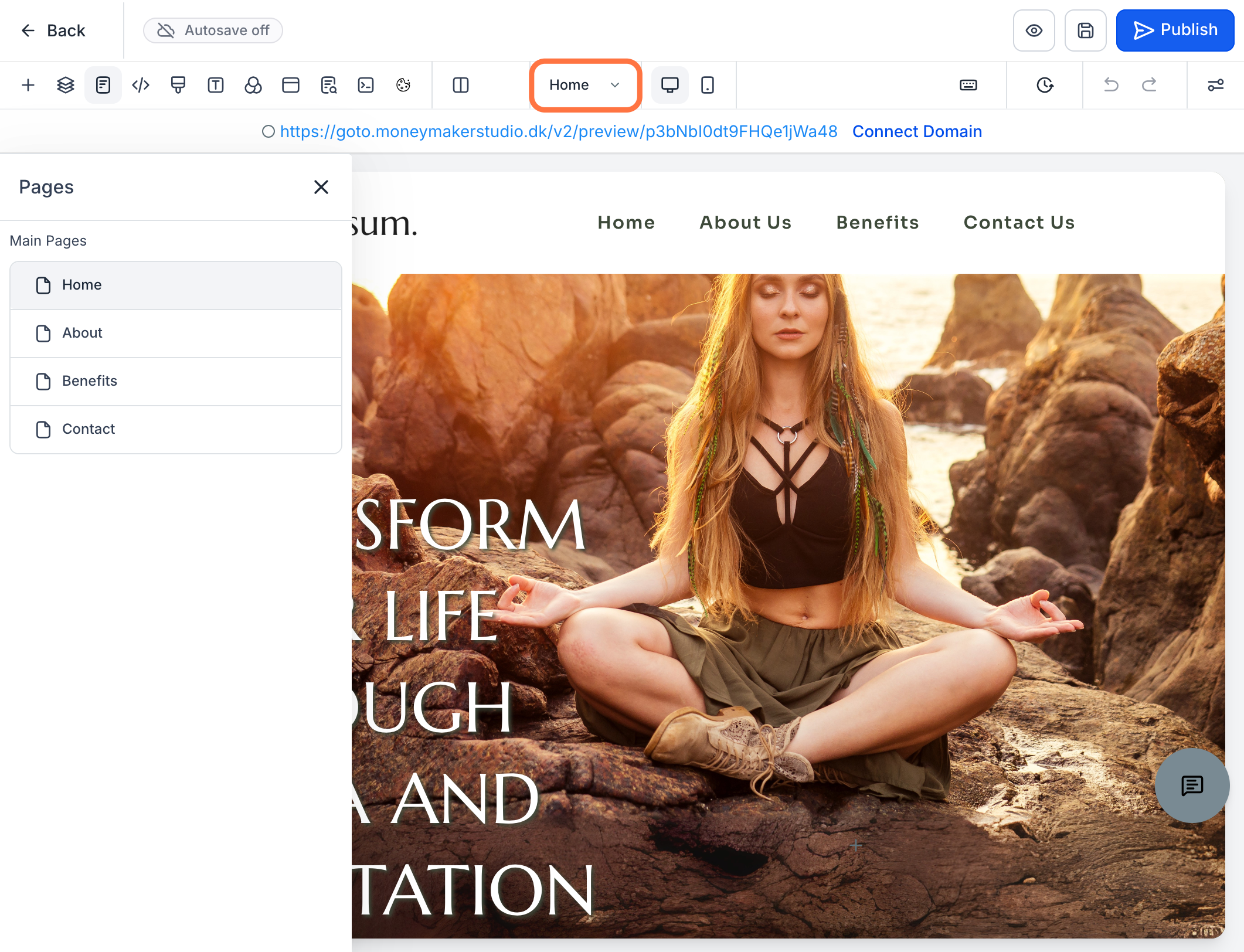1244x952 pixels.
Task: Click the plus add element icon
Action: [x=28, y=85]
